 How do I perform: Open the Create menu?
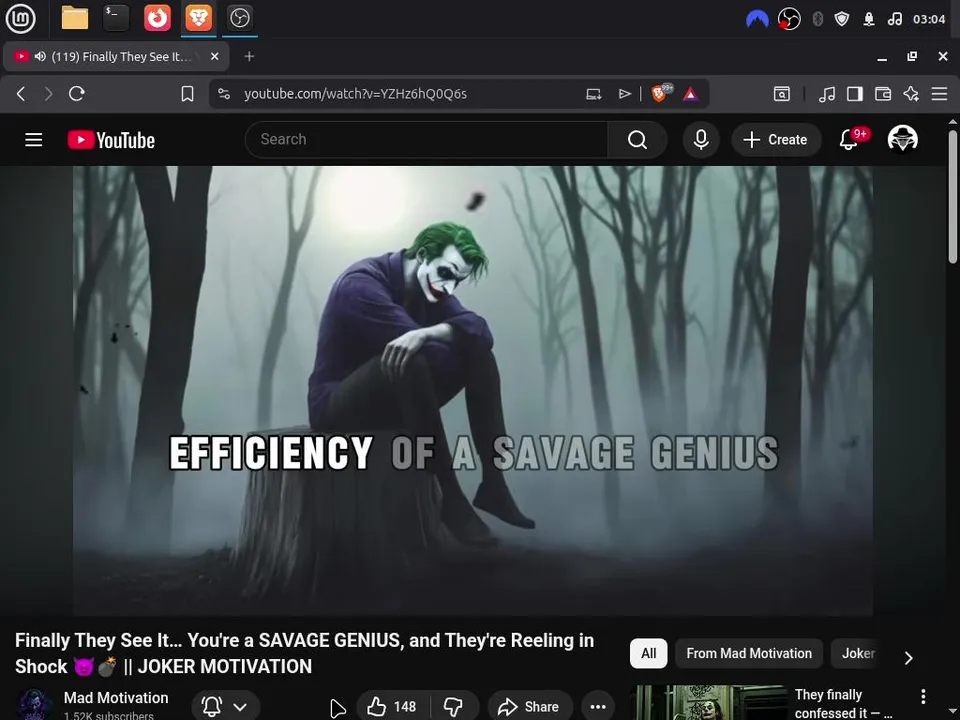[x=776, y=140]
